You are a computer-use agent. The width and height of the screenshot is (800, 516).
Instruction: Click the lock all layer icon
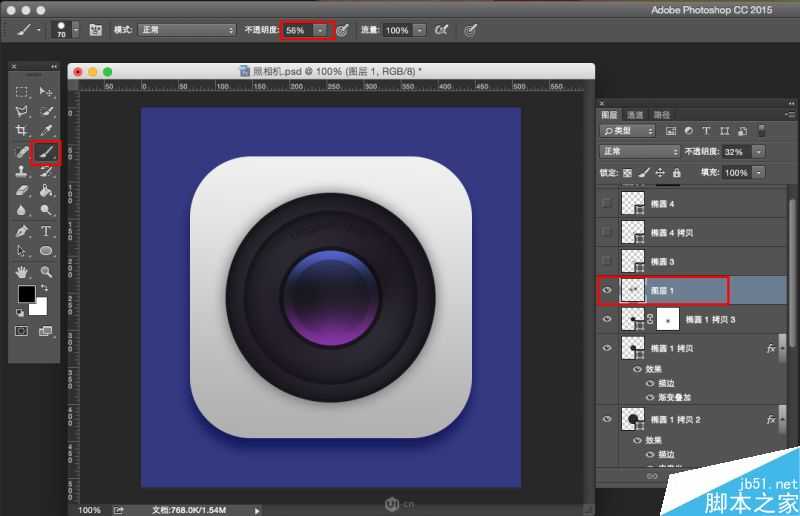coord(676,173)
